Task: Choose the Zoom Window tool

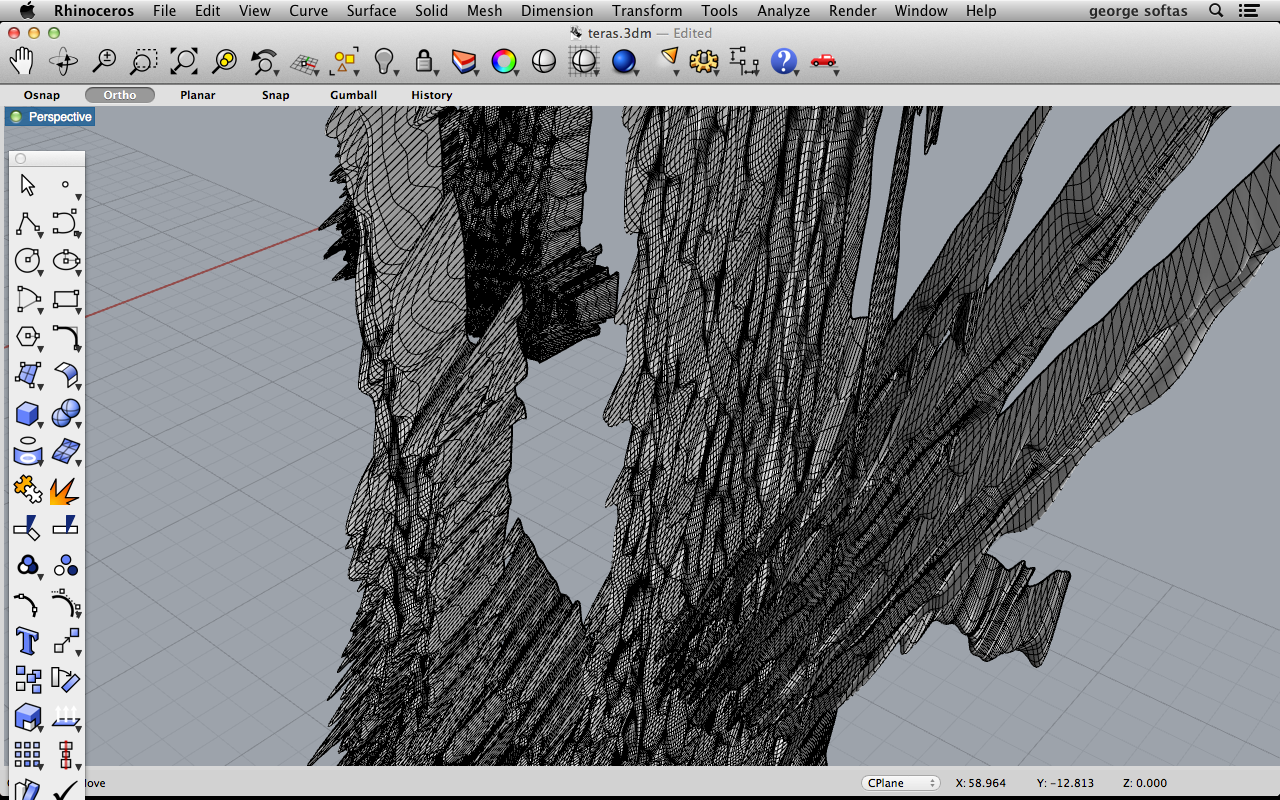Action: (144, 62)
